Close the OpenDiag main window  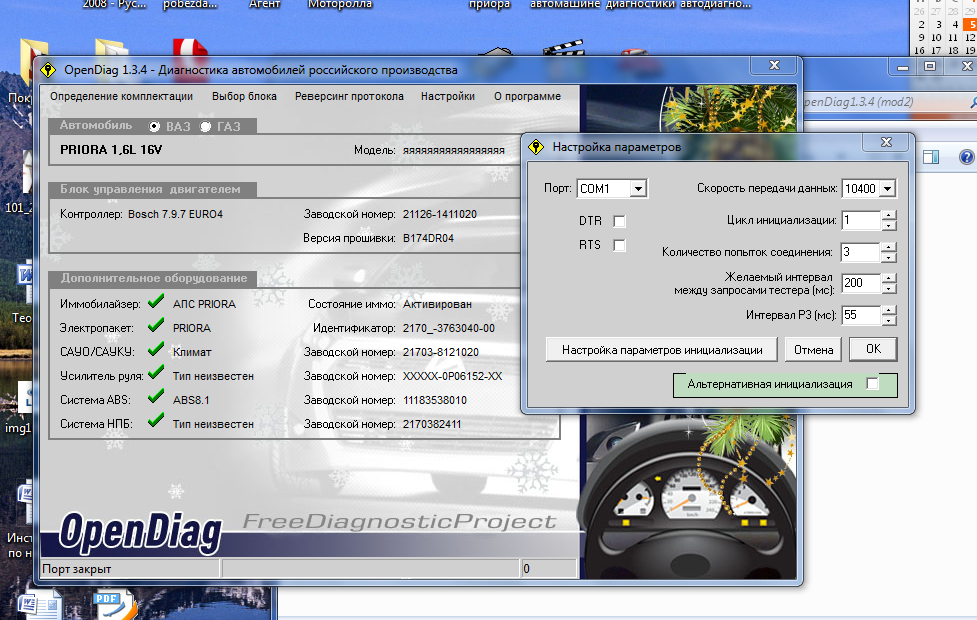click(x=774, y=65)
